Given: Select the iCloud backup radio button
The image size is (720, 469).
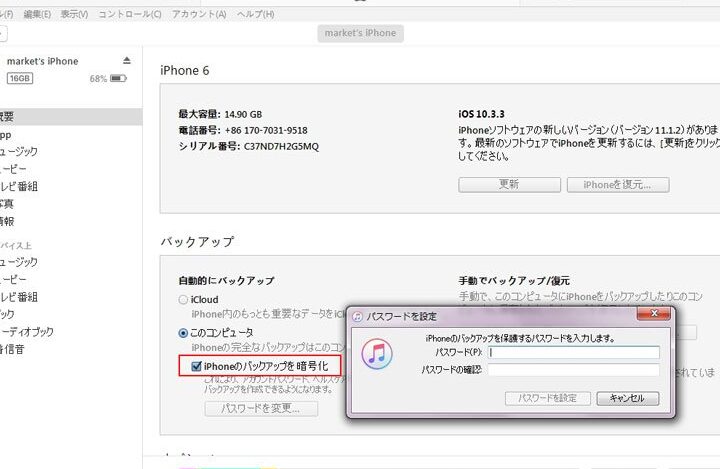Looking at the screenshot, I should (x=183, y=300).
